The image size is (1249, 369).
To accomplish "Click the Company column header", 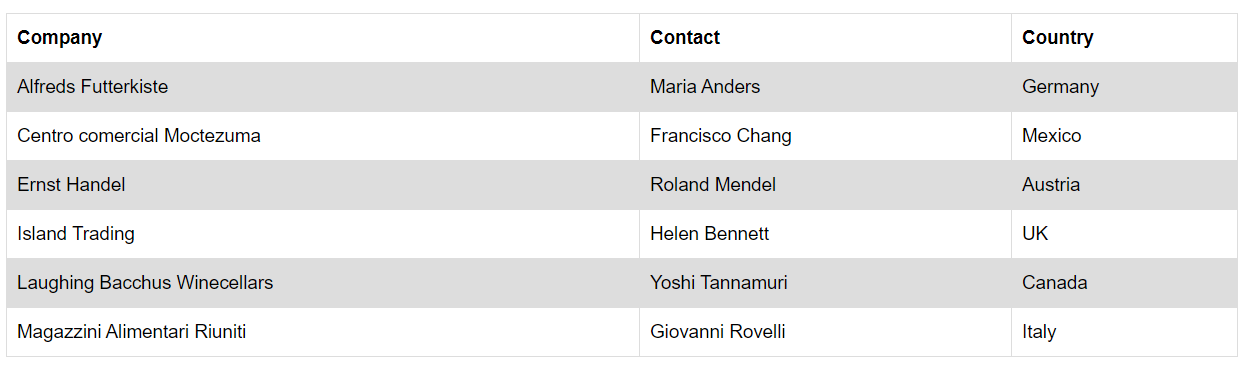I will [323, 38].
